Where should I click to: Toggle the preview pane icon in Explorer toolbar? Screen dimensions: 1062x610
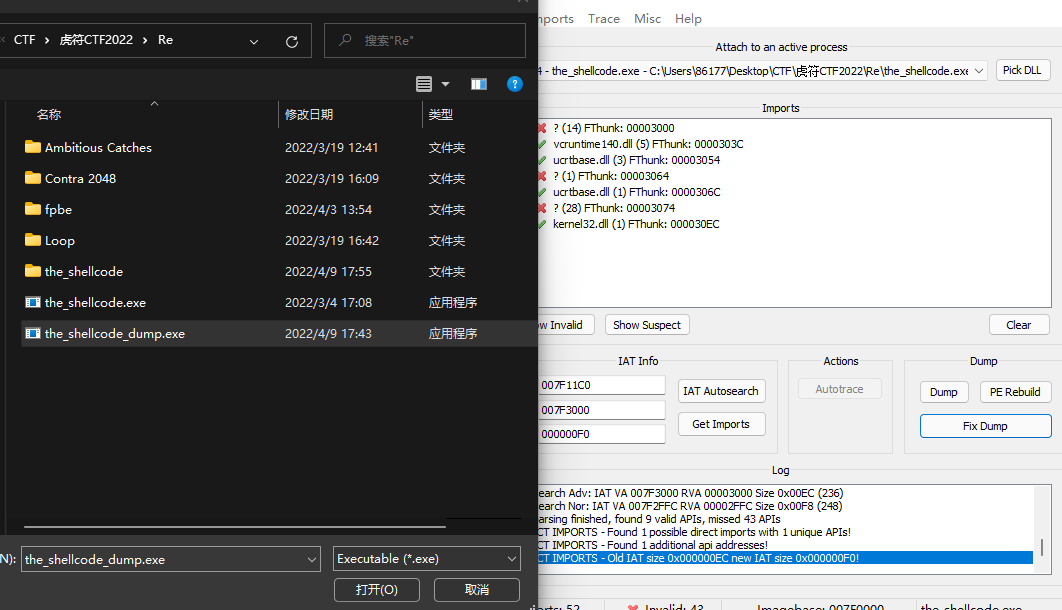tap(478, 84)
